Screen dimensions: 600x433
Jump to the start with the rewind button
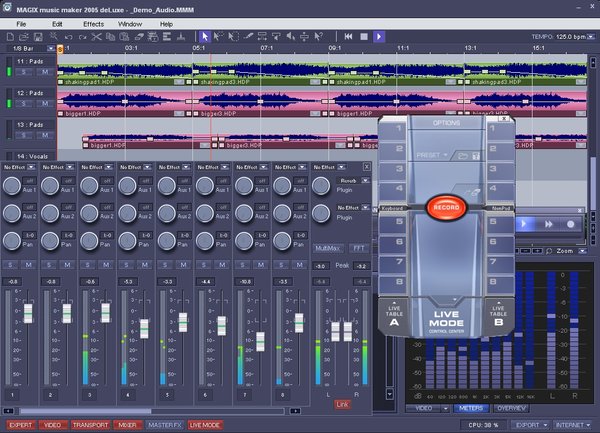tap(348, 37)
